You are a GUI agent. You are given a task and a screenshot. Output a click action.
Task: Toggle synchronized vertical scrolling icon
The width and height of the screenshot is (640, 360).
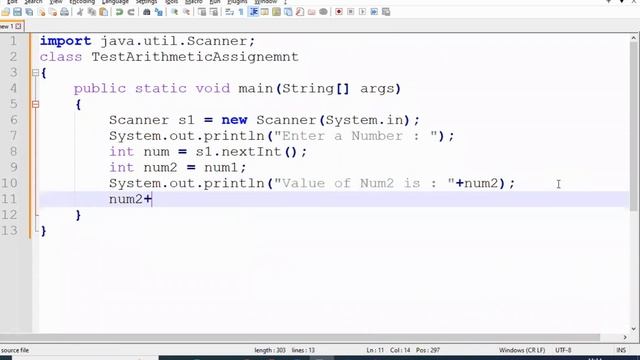click(202, 12)
